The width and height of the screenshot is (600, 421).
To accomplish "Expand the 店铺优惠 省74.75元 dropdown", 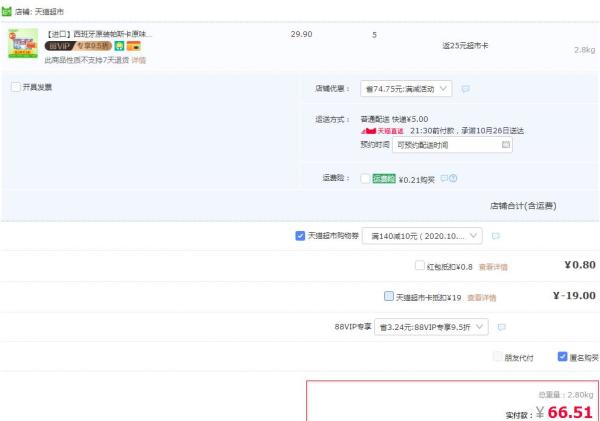I will point(406,89).
